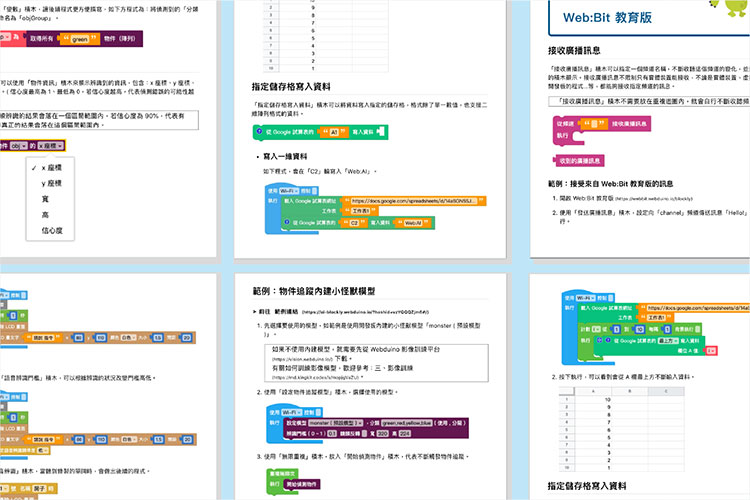Image resolution: width=750 pixels, height=500 pixels.
Task: Click the '指定儲存格寫入資料' heading in top-middle page
Action: click(291, 87)
